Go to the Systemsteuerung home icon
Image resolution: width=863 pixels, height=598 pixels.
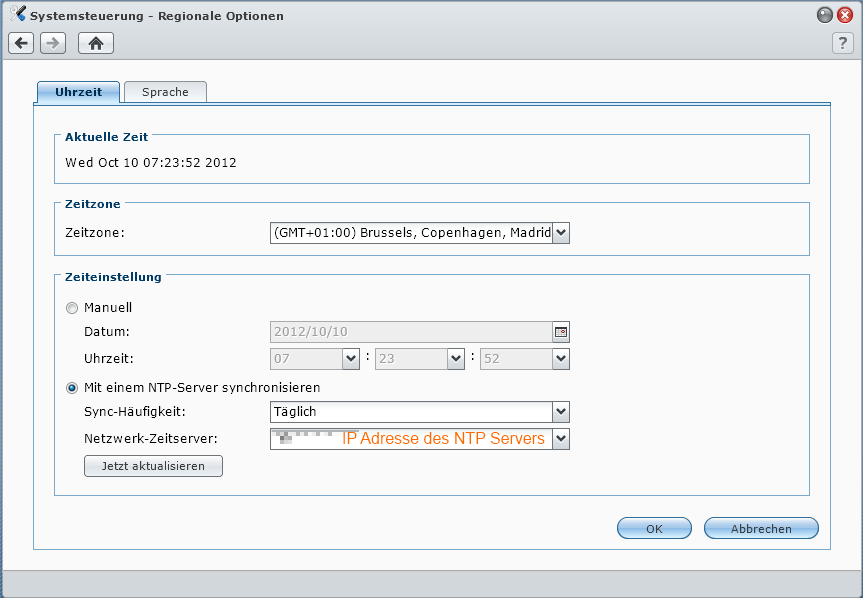96,43
